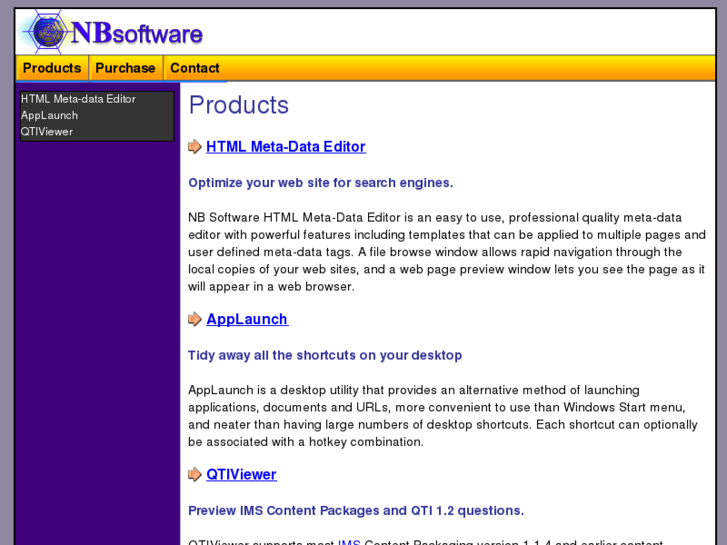Open the AppLaunch heading link
Viewport: 727px width, 545px height.
point(247,319)
